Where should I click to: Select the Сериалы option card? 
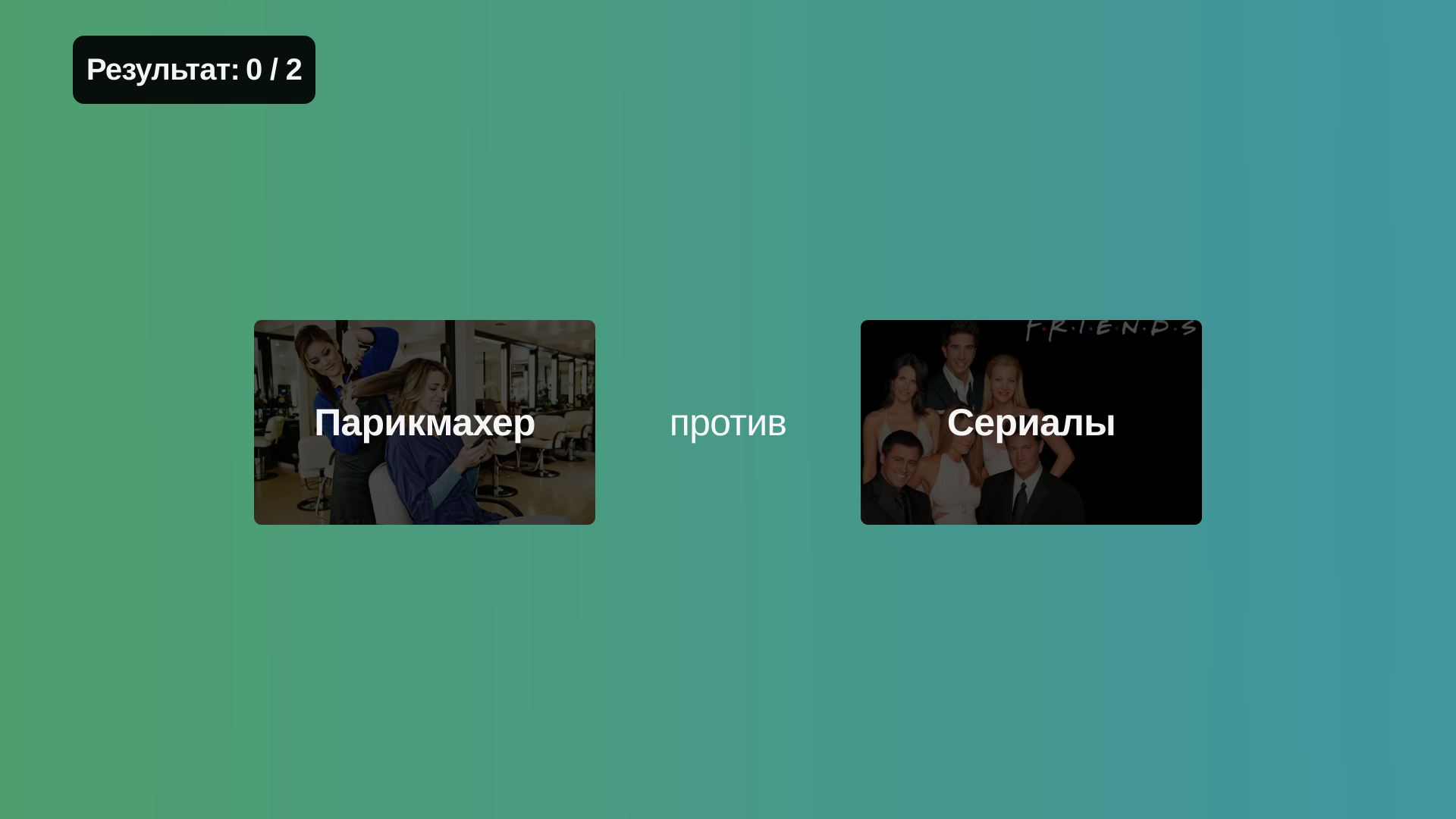[1031, 421]
